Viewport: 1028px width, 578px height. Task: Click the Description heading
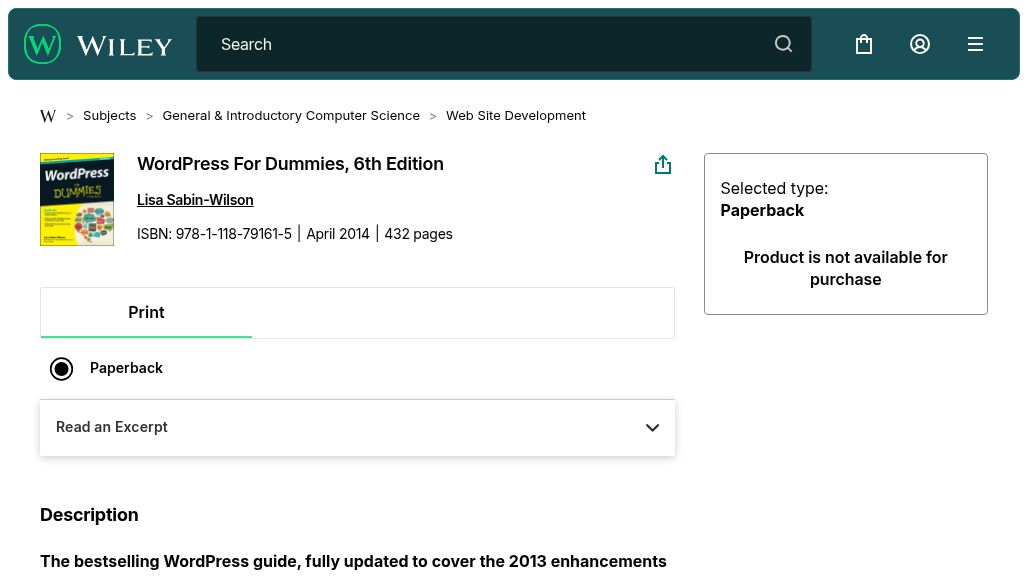(89, 515)
